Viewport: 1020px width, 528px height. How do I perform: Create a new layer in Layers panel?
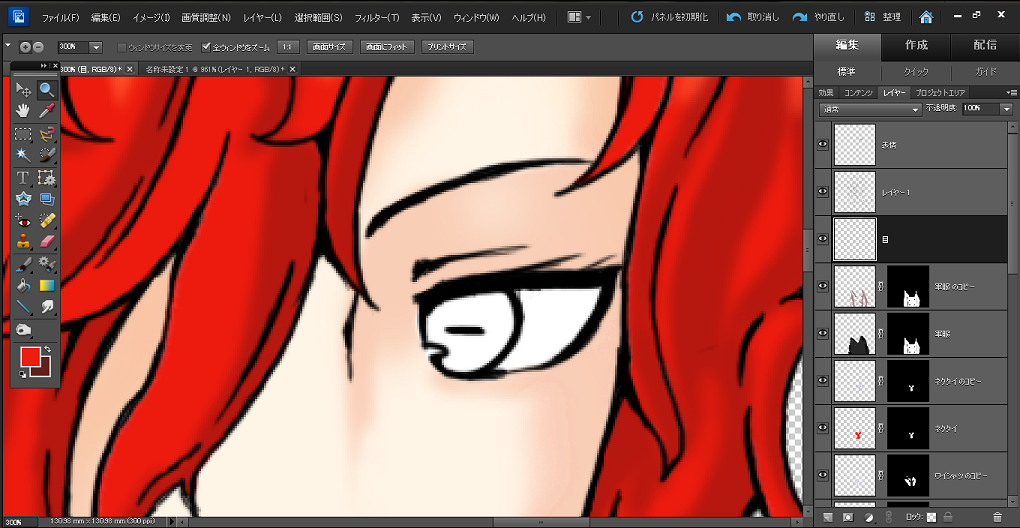point(828,518)
